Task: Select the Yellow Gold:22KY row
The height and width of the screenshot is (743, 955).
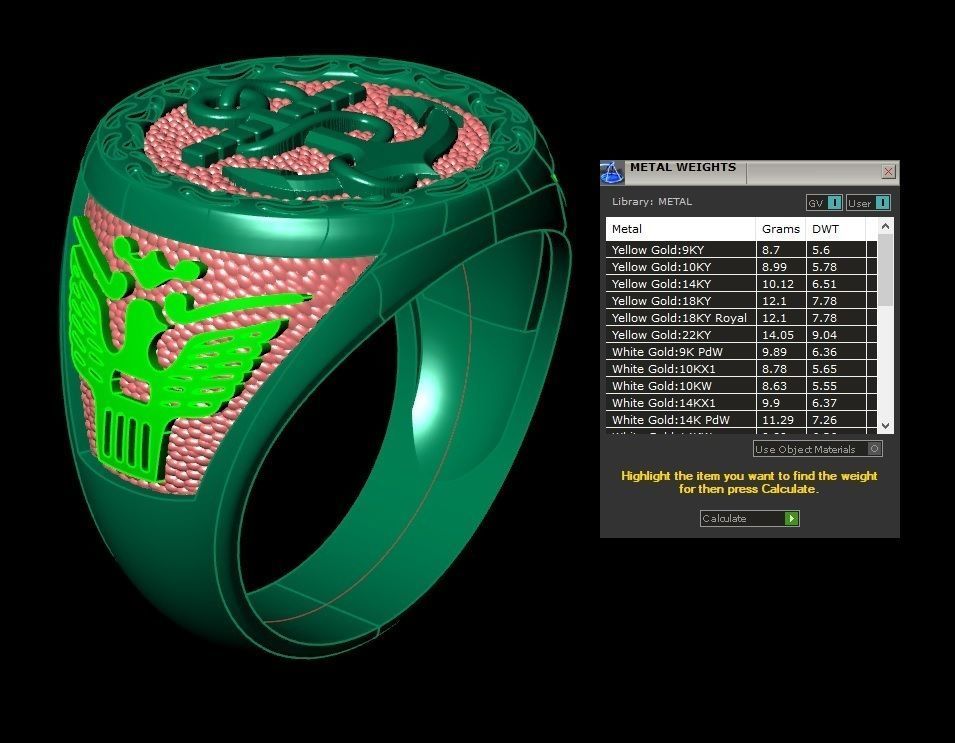Action: coord(741,335)
